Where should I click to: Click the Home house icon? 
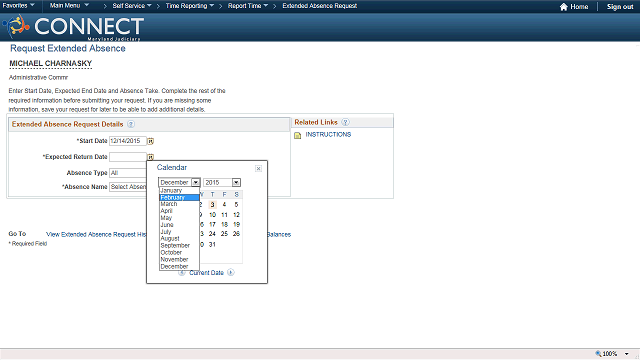[x=564, y=7]
